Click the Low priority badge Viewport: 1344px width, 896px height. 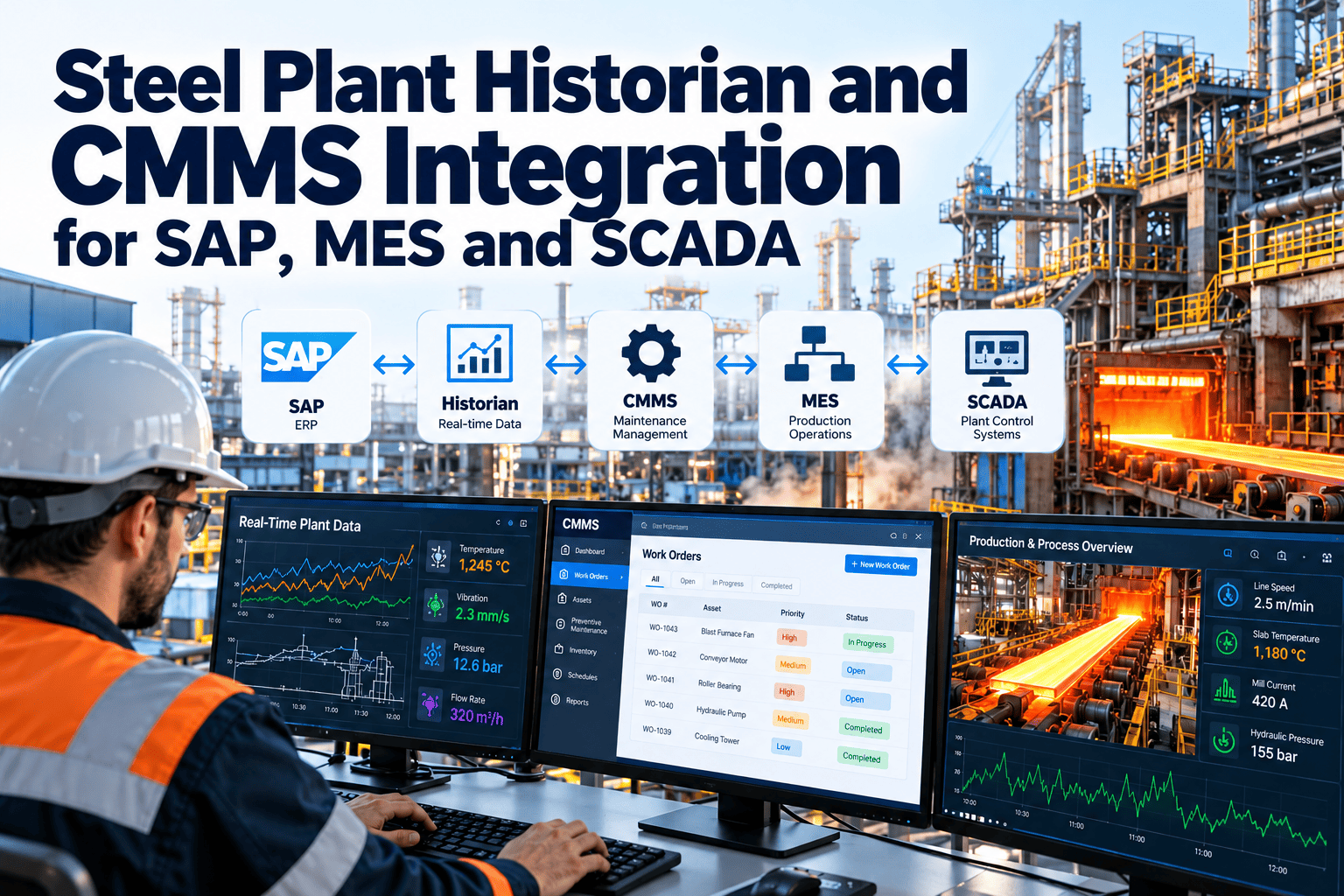pyautogui.click(x=785, y=746)
